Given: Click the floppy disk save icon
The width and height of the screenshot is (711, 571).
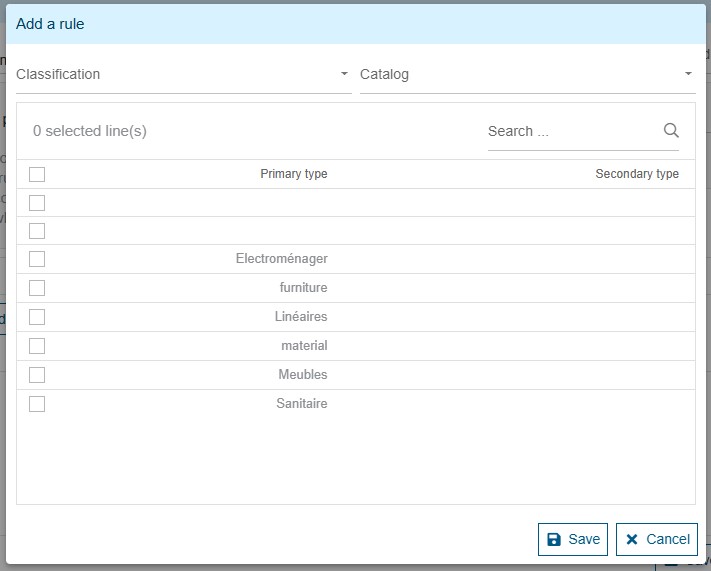Looking at the screenshot, I should (x=554, y=539).
